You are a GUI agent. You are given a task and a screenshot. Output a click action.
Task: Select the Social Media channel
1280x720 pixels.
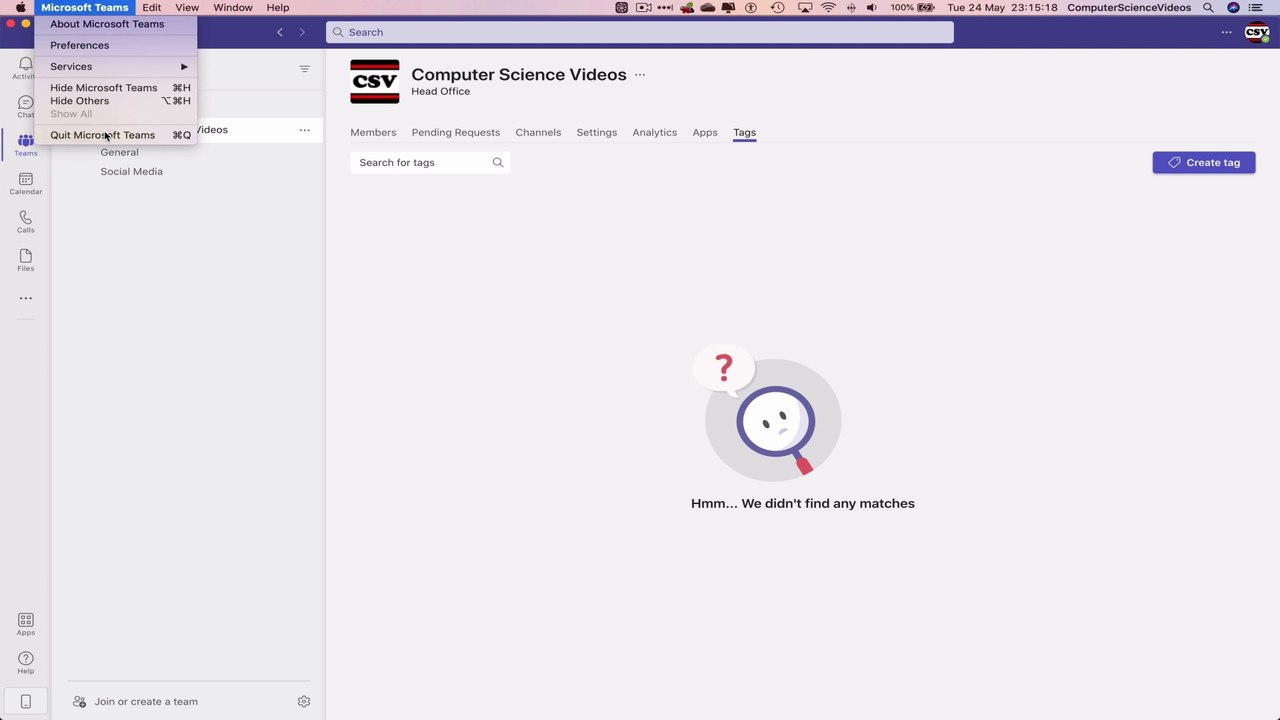tap(131, 171)
